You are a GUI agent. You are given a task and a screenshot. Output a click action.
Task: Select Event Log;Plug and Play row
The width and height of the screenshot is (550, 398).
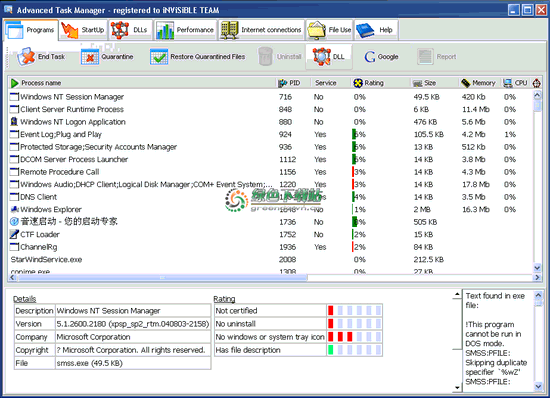pyautogui.click(x=271, y=135)
